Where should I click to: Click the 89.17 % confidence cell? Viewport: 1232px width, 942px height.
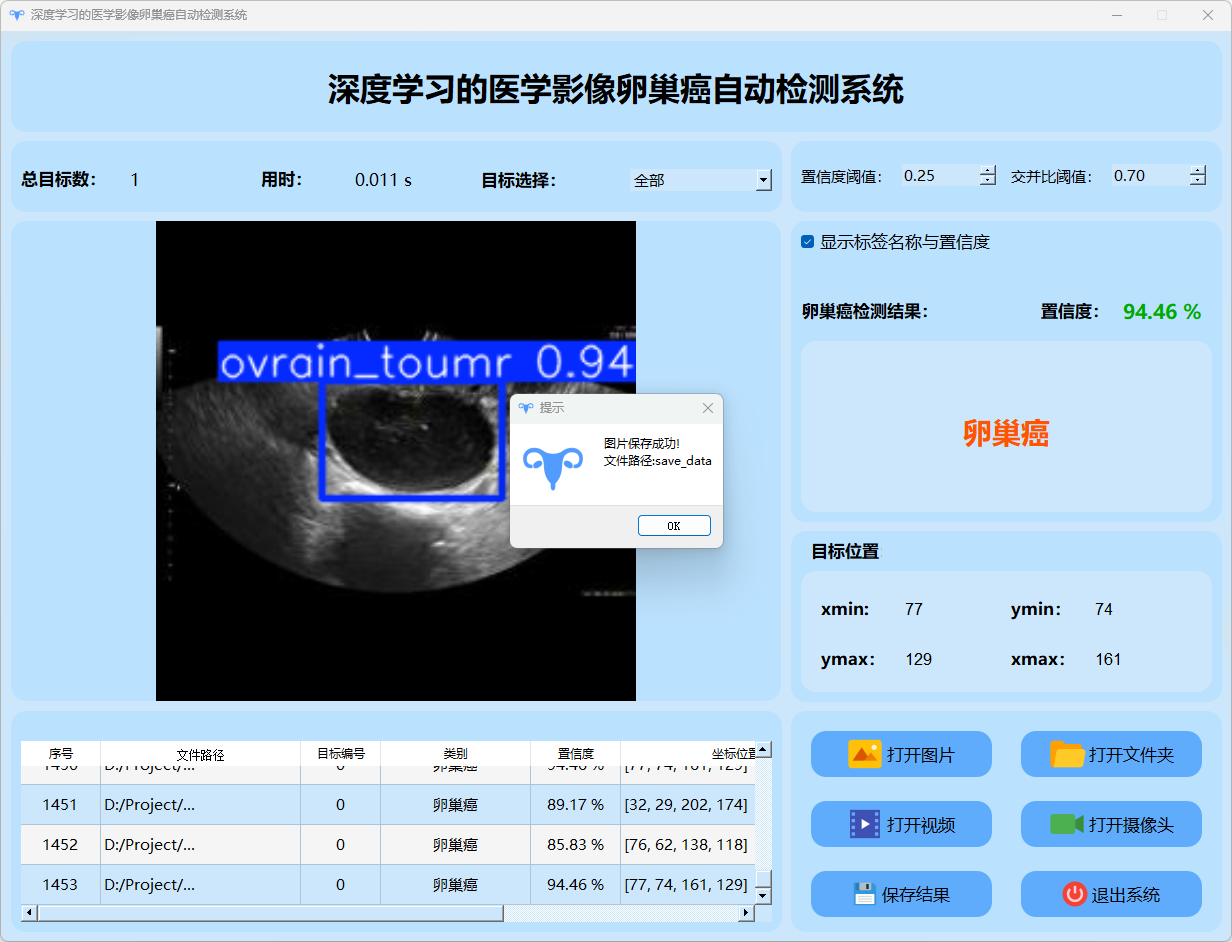pos(576,805)
